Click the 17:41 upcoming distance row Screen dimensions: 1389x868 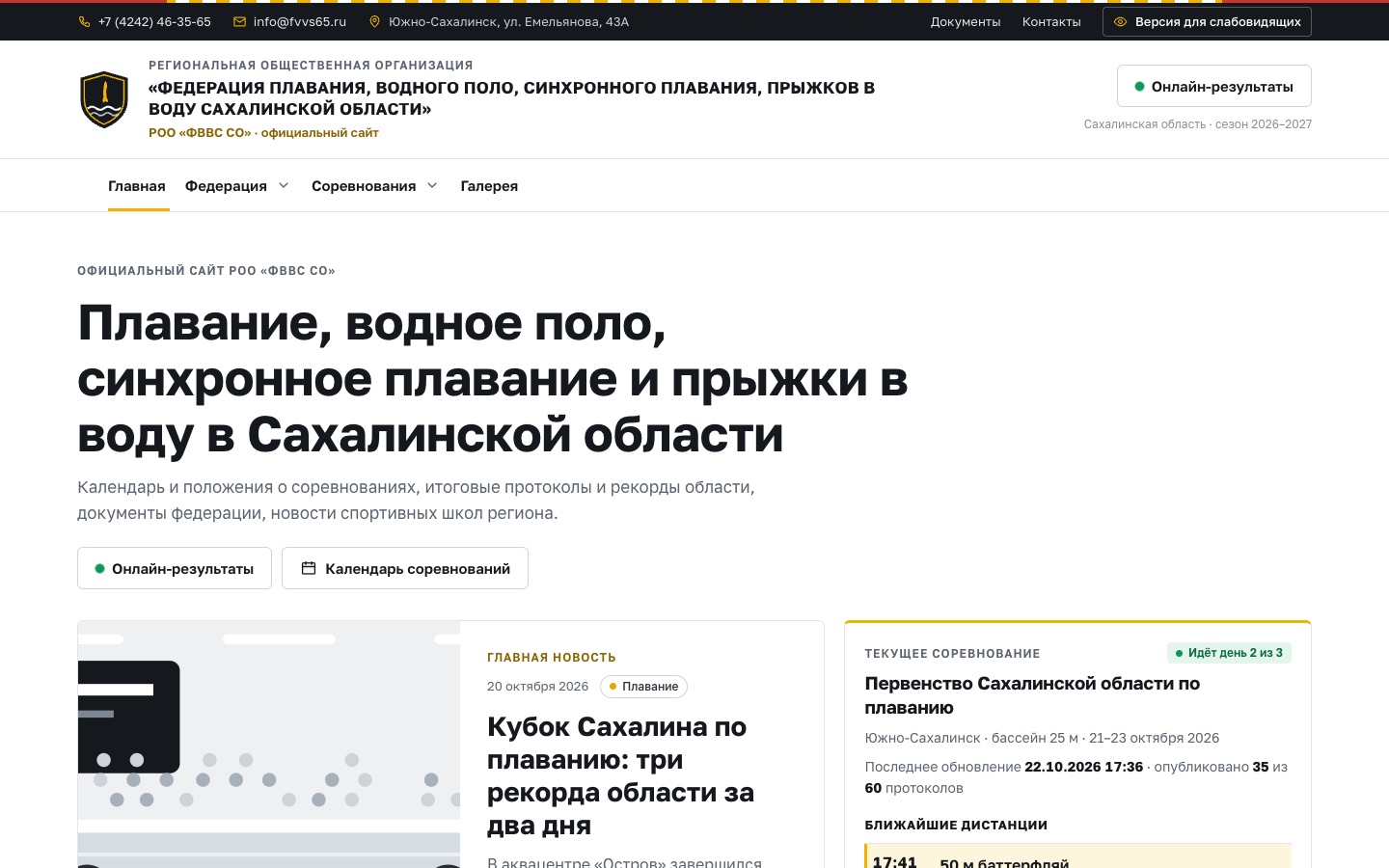tap(1078, 857)
